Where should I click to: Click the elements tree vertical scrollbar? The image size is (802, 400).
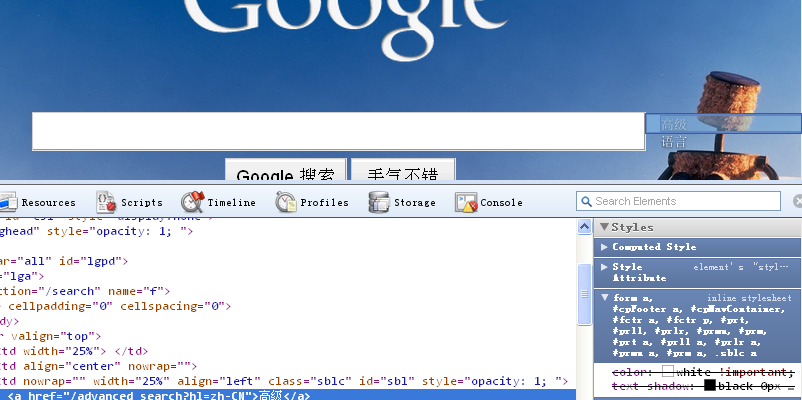click(x=585, y=295)
